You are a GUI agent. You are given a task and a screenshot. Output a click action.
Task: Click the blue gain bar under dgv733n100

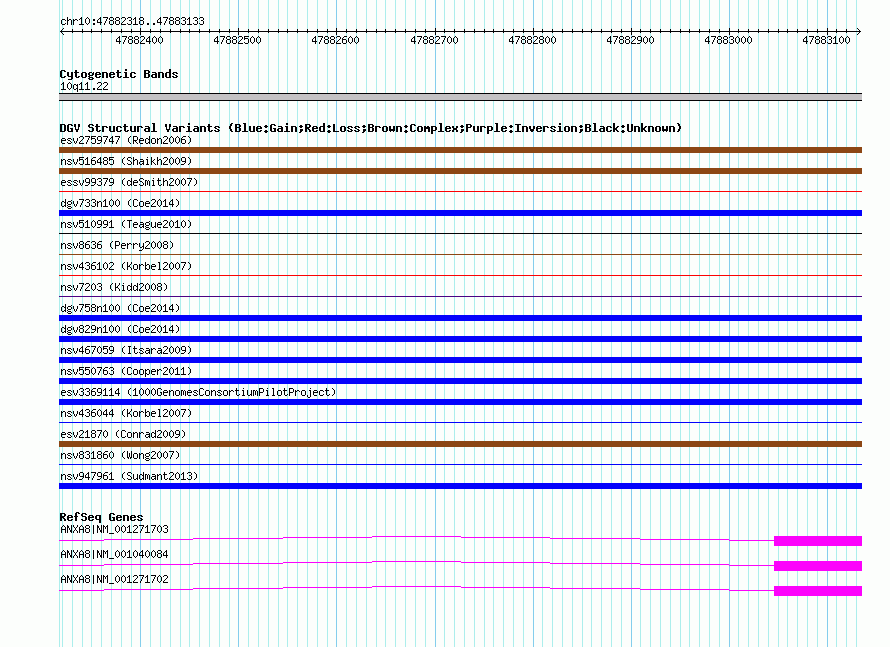click(460, 213)
